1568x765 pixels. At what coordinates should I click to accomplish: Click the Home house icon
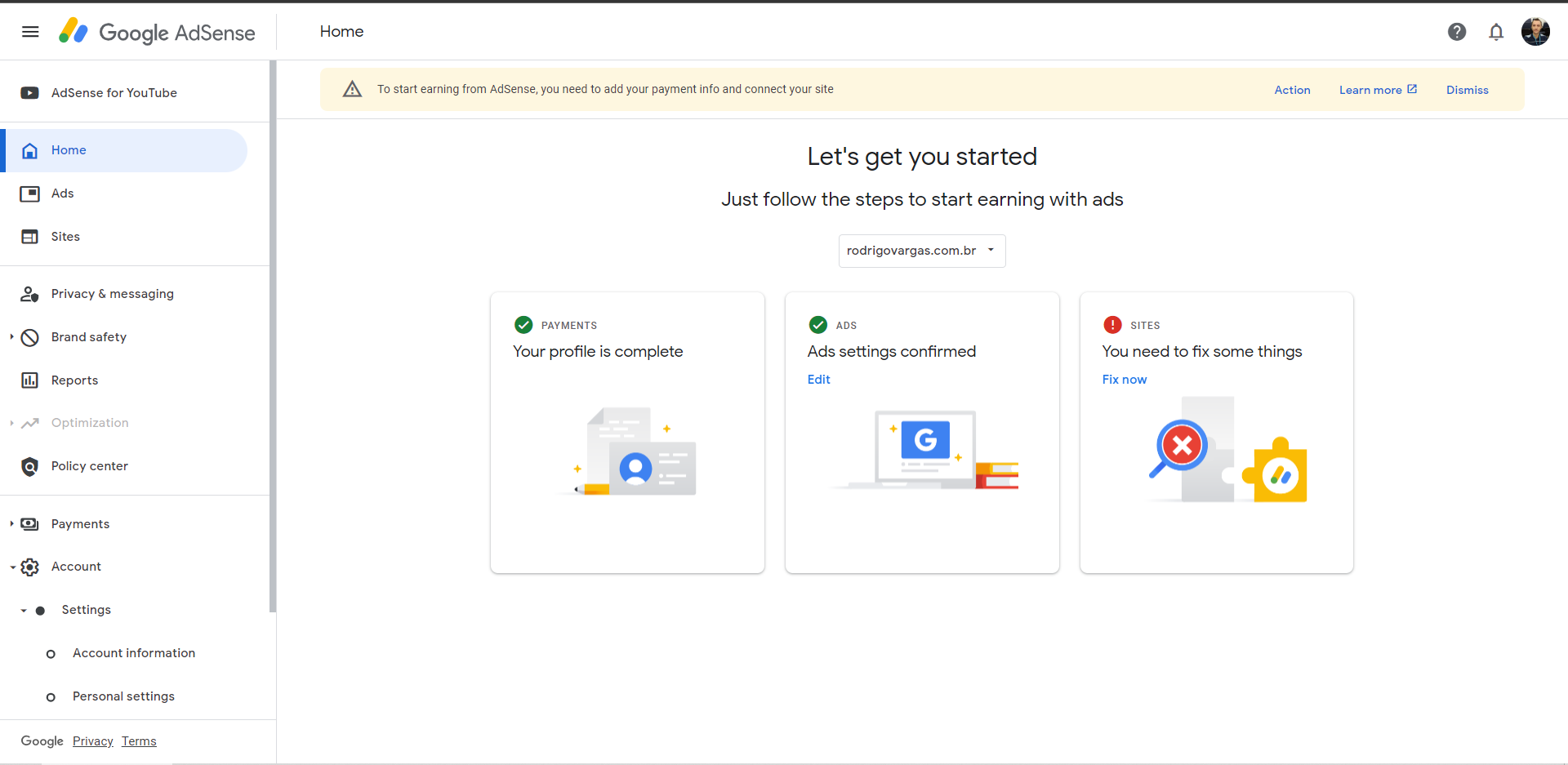30,150
